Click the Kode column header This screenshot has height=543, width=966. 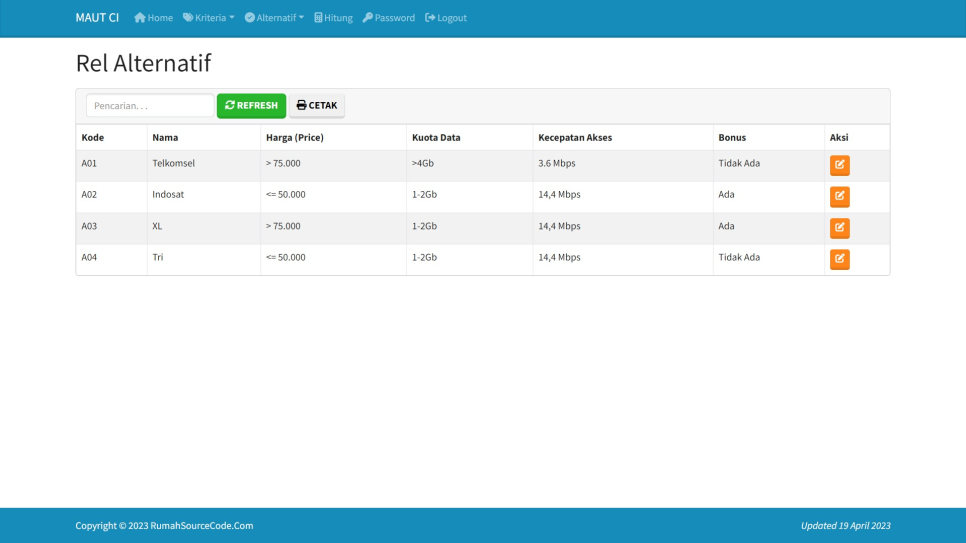[x=93, y=138]
